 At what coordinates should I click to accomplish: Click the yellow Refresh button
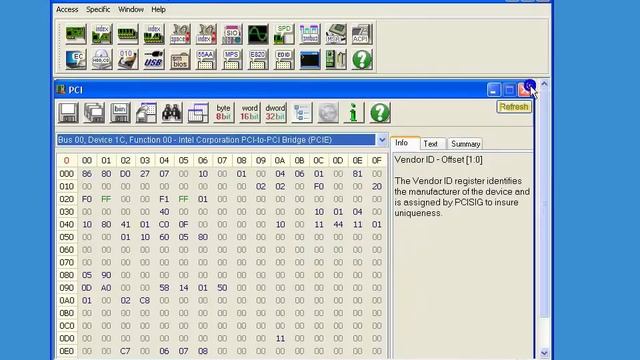tap(514, 107)
